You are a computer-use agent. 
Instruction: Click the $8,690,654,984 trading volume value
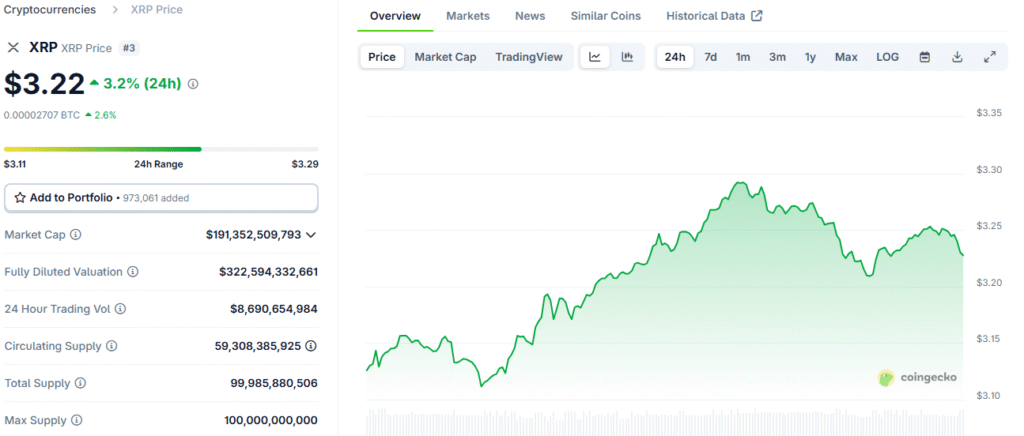coord(274,309)
